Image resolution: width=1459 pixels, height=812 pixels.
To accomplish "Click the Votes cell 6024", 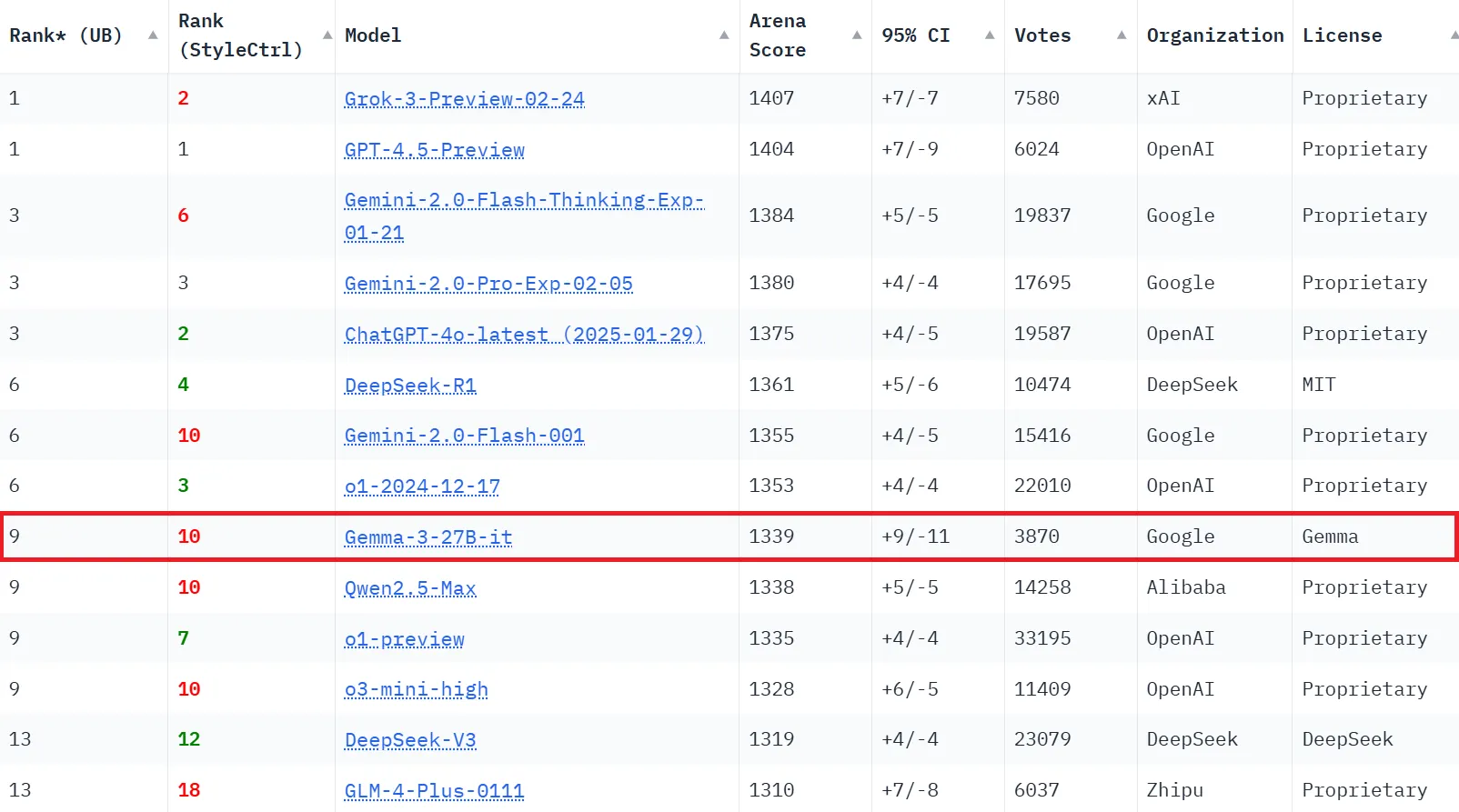I will point(1037,149).
